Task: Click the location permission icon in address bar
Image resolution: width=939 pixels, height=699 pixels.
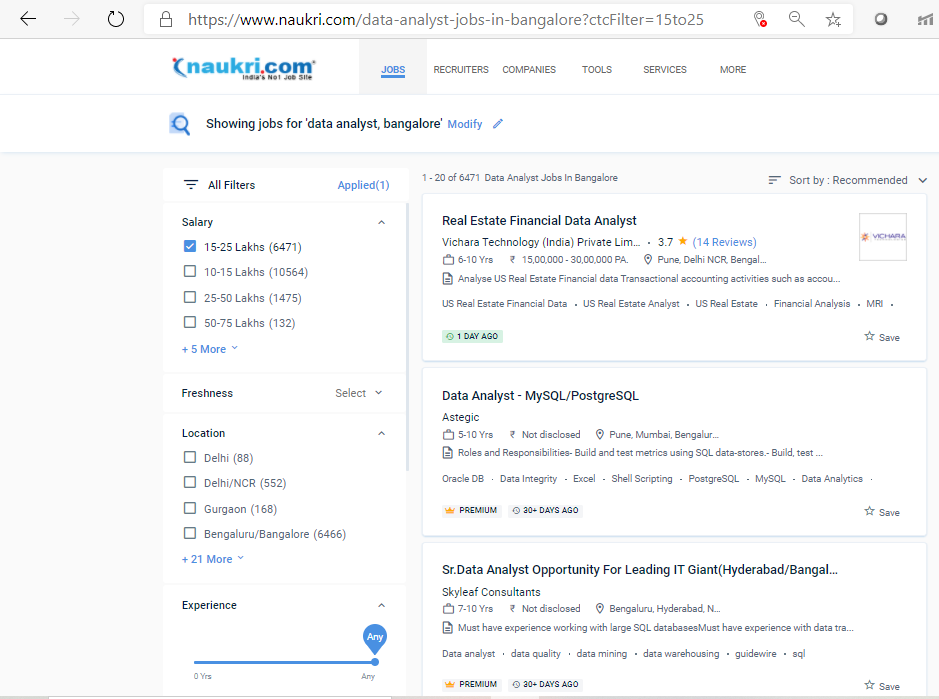Action: click(x=760, y=19)
